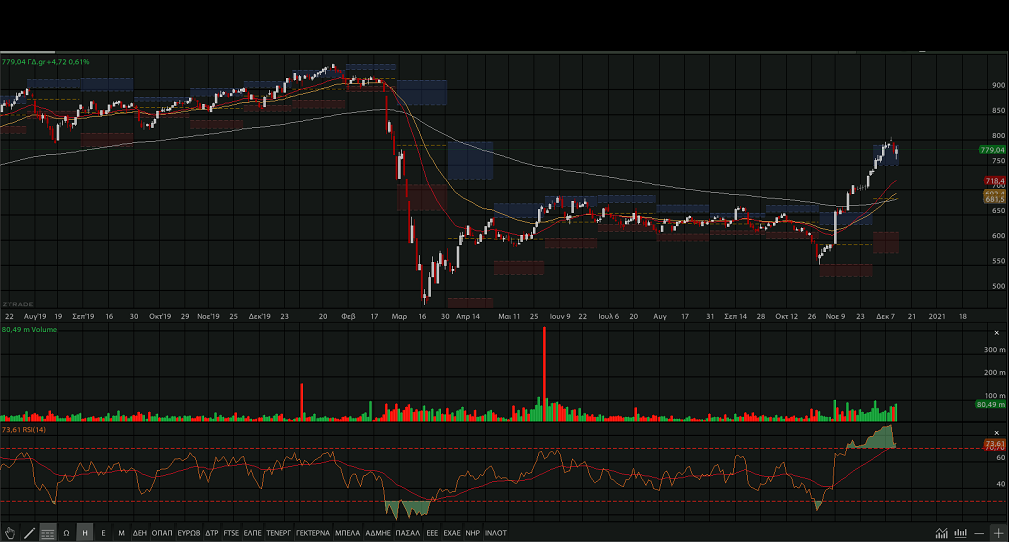The width and height of the screenshot is (1009, 542).
Task: Select the M monthly timeframe
Action: [x=121, y=533]
